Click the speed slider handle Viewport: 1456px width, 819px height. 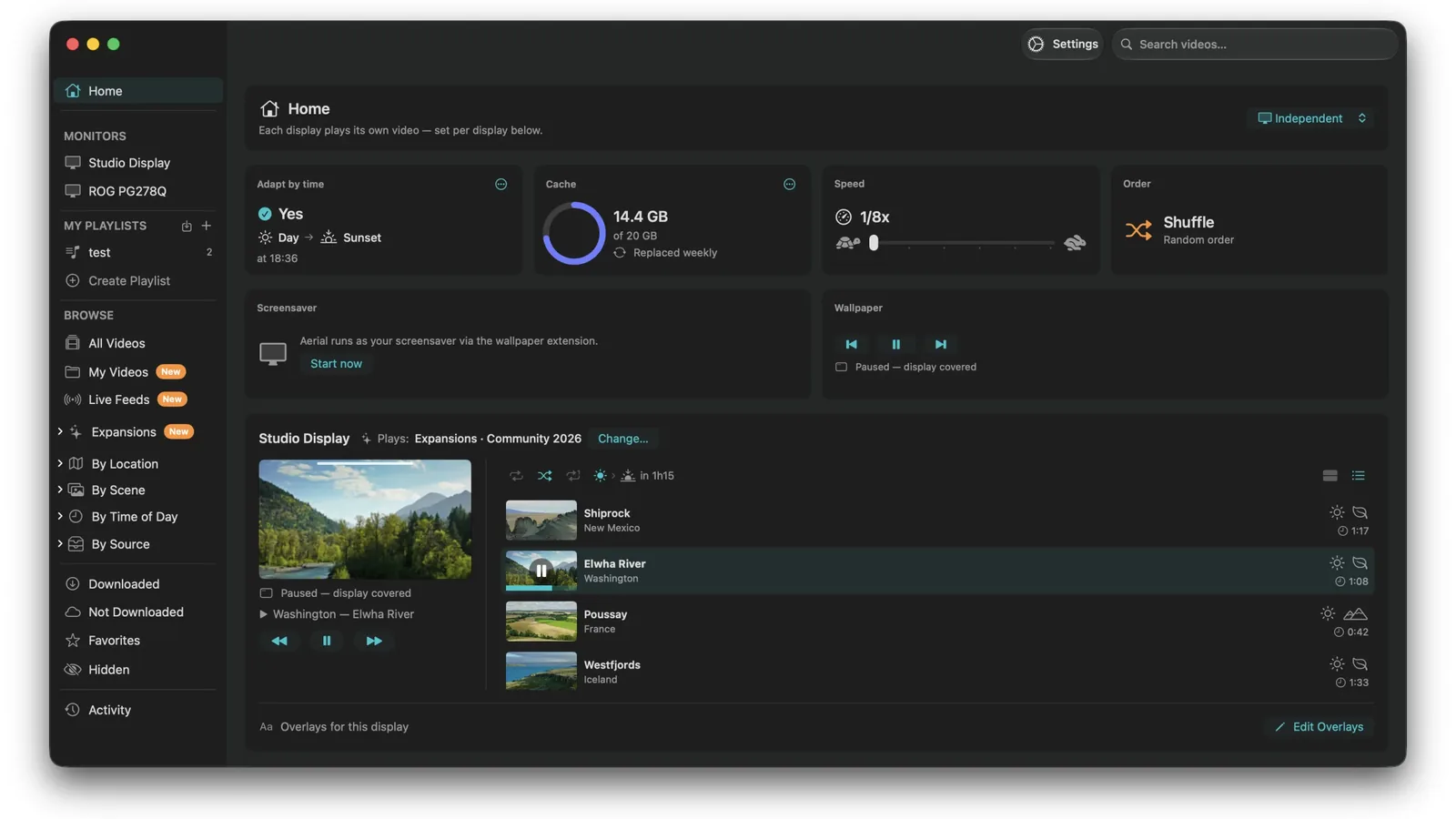pos(874,243)
